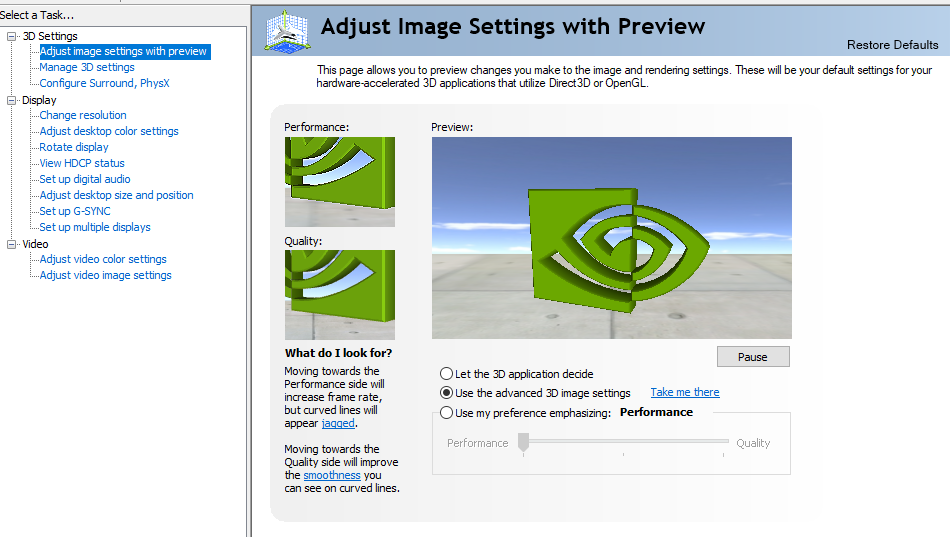
Task: Click the 'Display' category label
Action: 39,100
